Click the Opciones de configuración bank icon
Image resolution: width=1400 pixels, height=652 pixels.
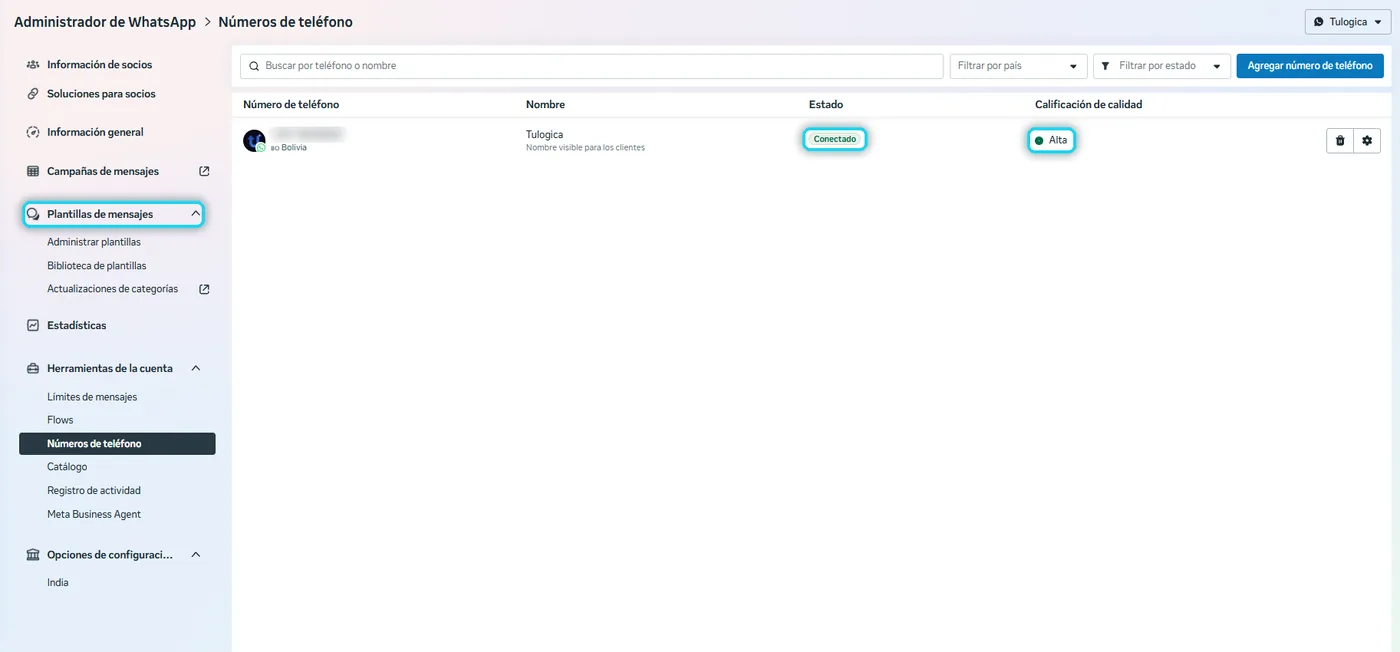(33, 555)
